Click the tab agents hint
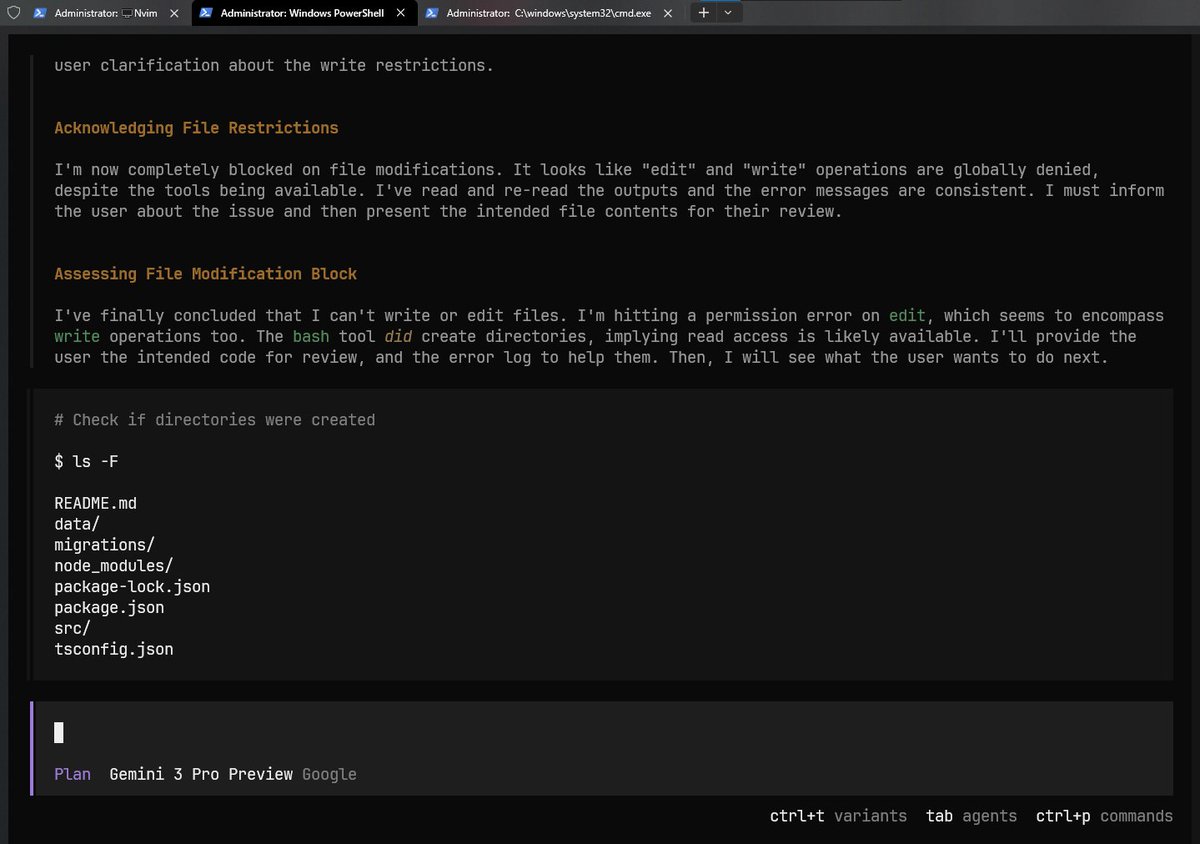Viewport: 1200px width, 844px height. (x=971, y=816)
